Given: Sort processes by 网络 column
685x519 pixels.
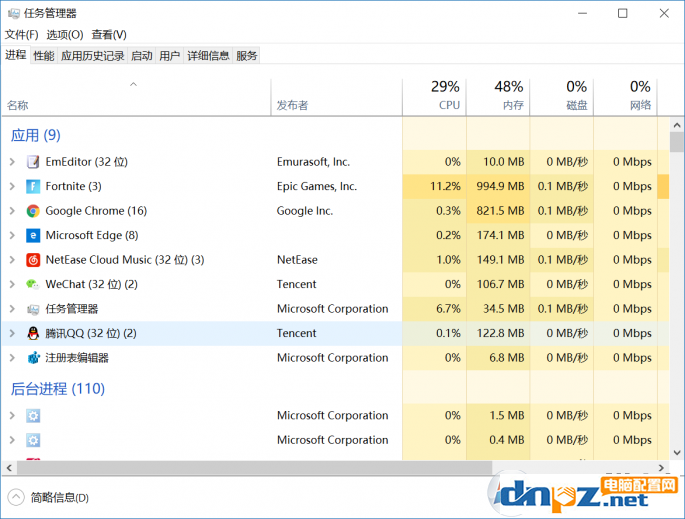Looking at the screenshot, I should pyautogui.click(x=625, y=97).
